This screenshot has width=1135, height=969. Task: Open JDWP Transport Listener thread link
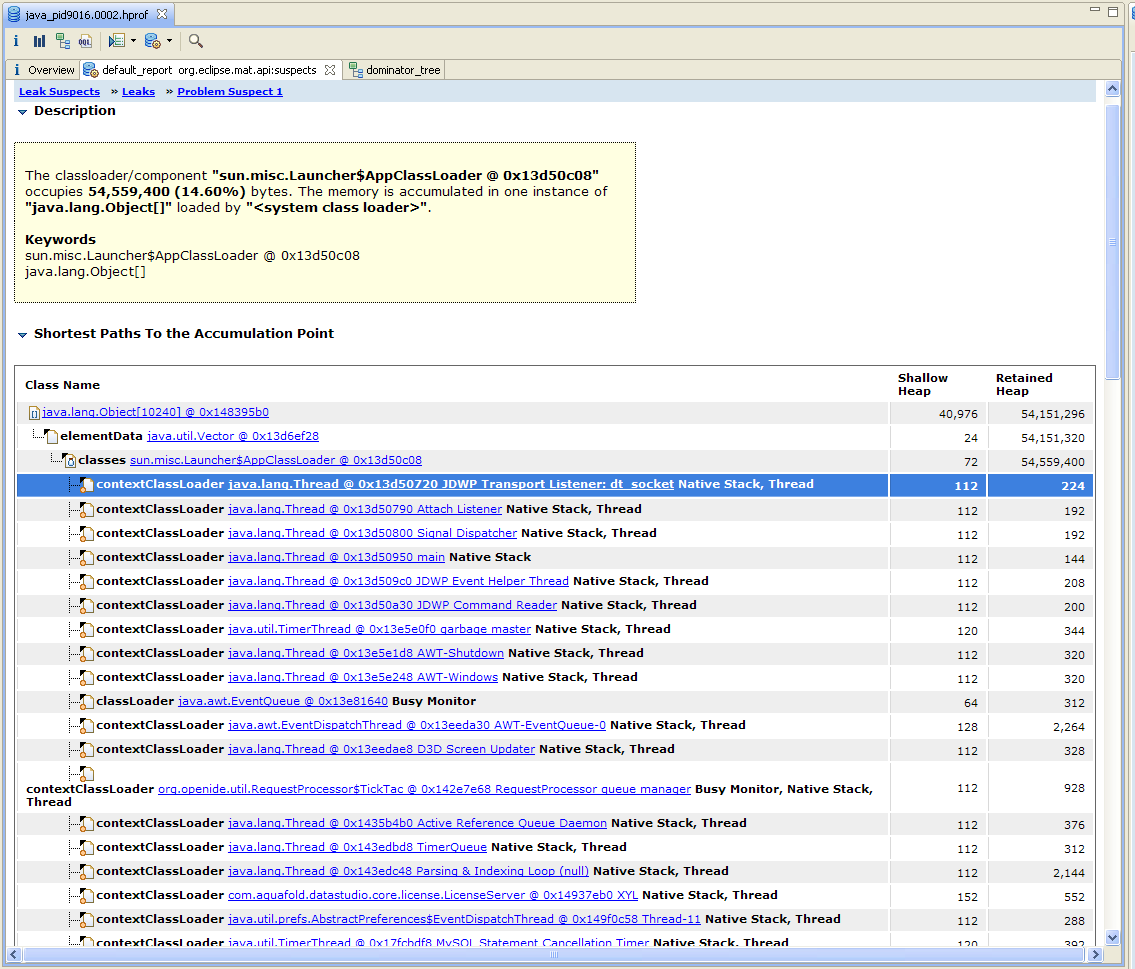click(x=451, y=484)
